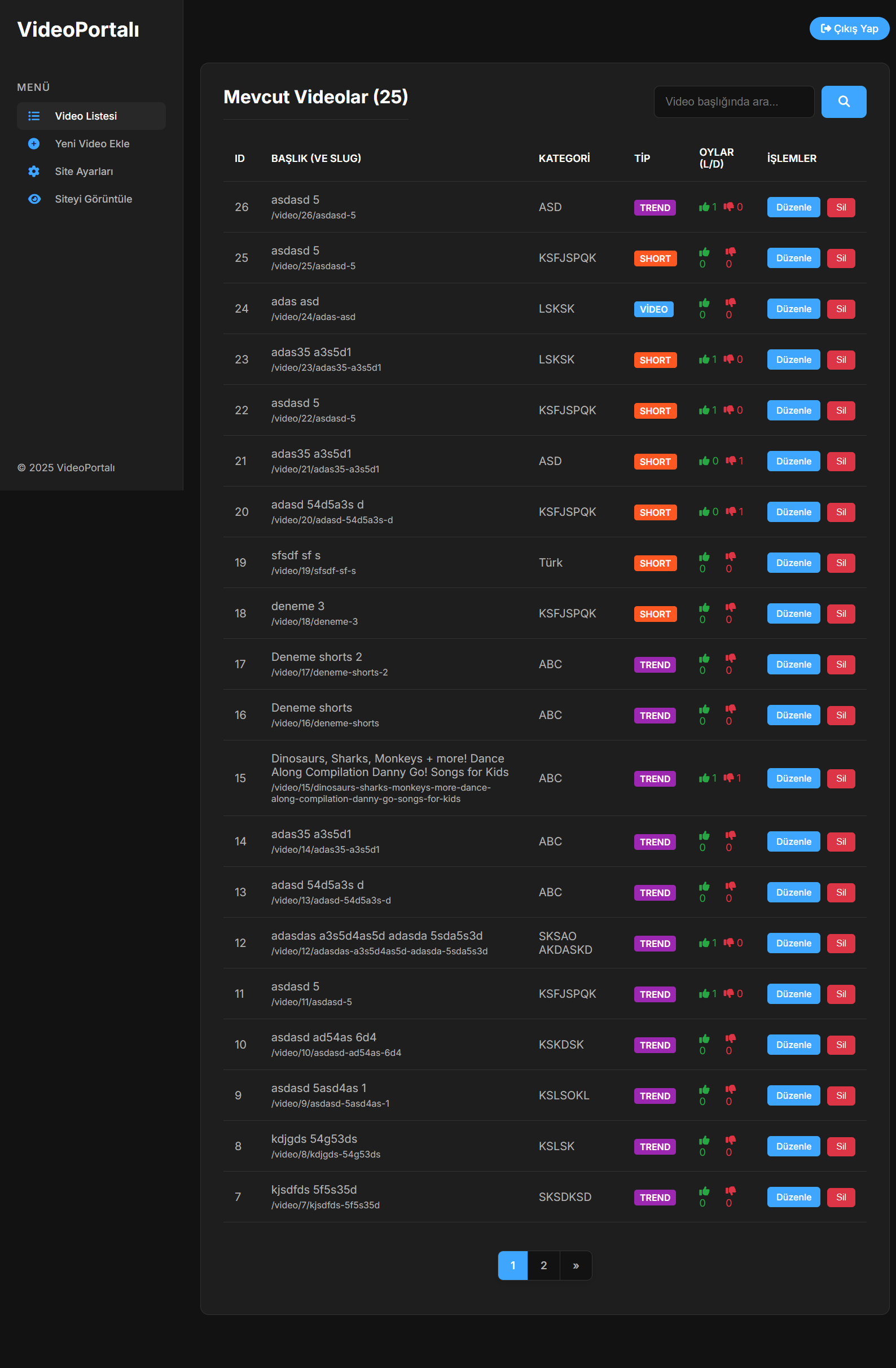Click the magnifier search button

843,102
